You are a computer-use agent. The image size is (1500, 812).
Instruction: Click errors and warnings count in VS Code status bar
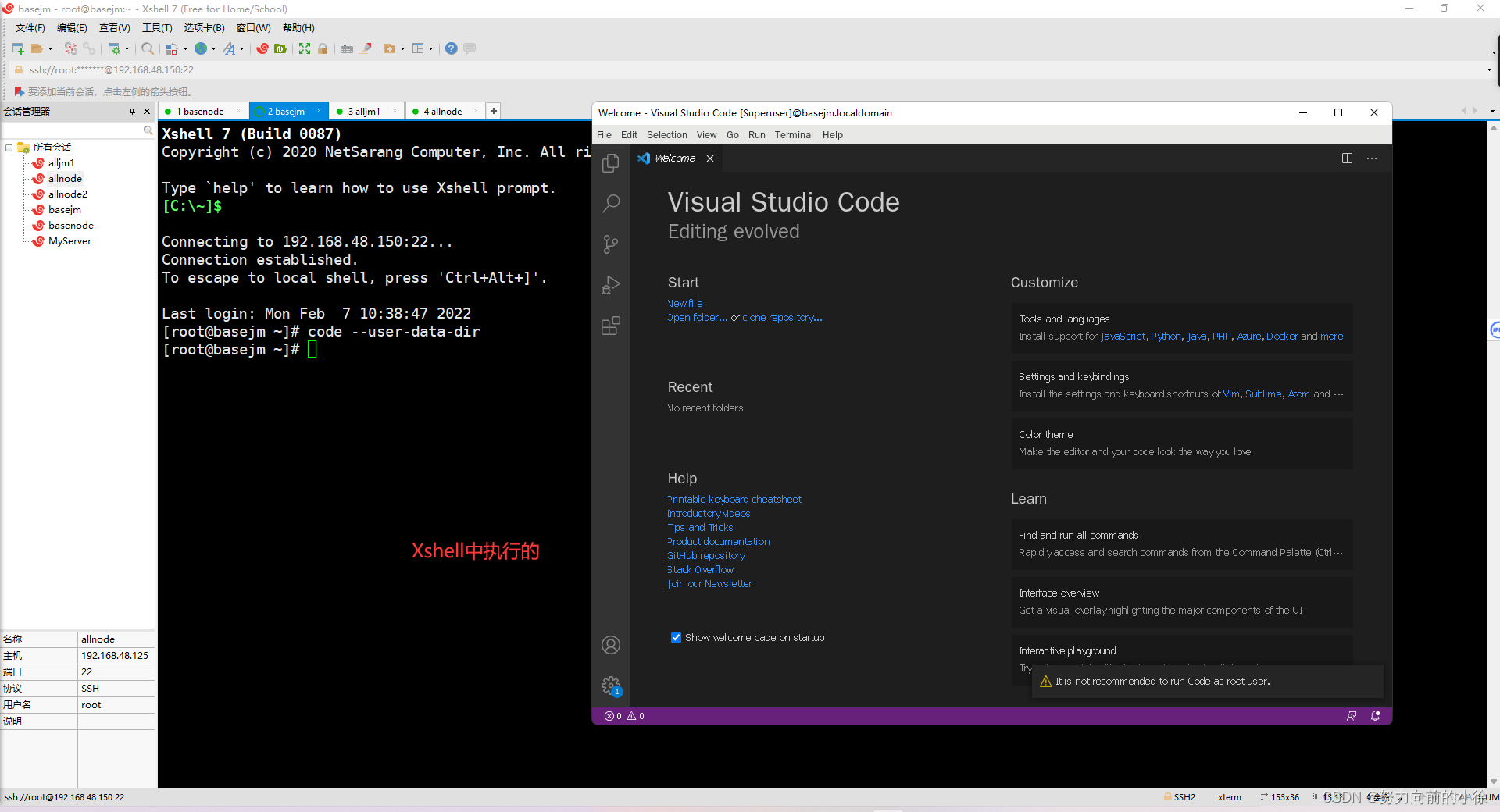point(624,716)
